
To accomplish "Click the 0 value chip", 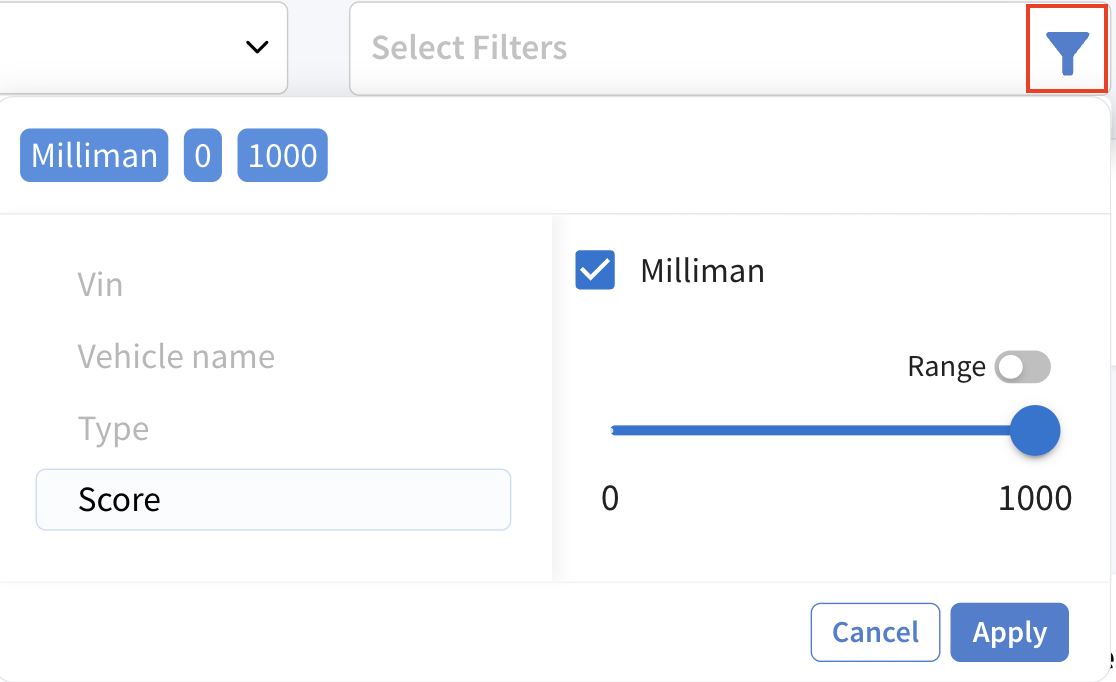I will (x=203, y=155).
